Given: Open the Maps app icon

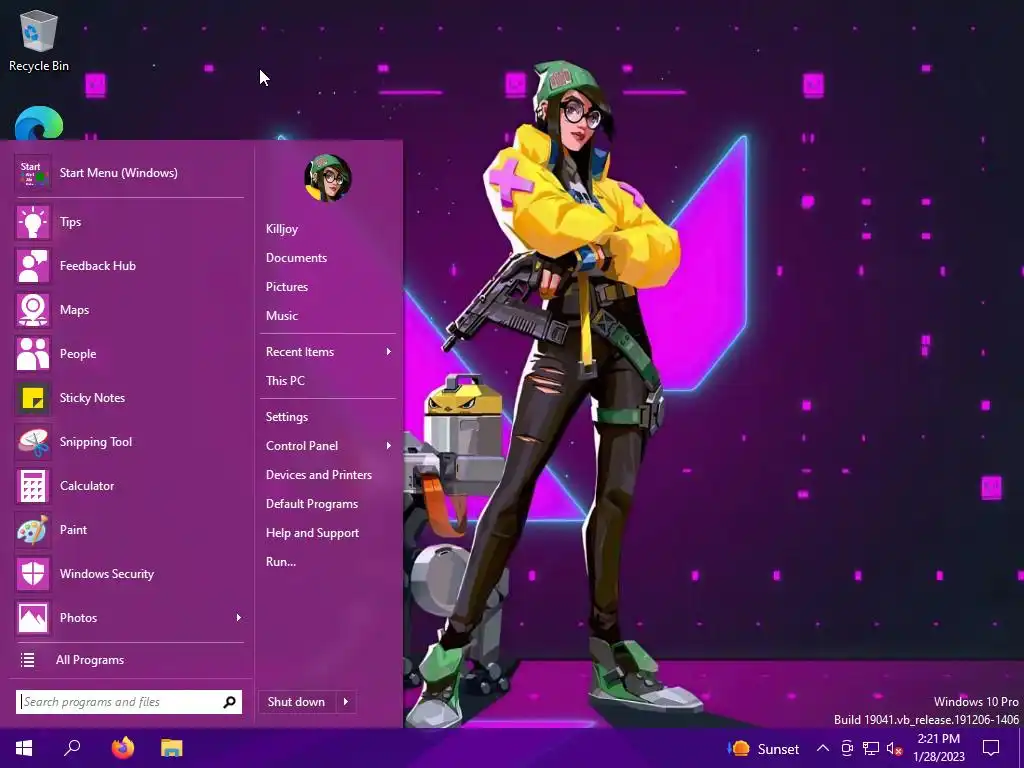Looking at the screenshot, I should pyautogui.click(x=33, y=310).
